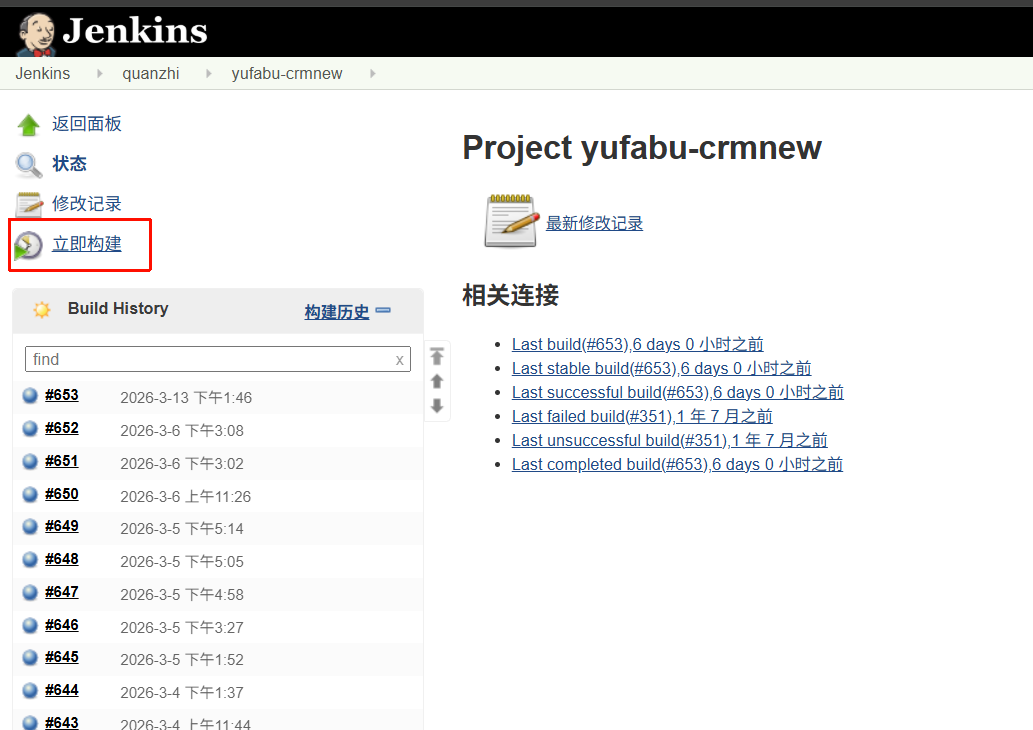
Task: Start a build with 立即构建
Action: pyautogui.click(x=87, y=244)
